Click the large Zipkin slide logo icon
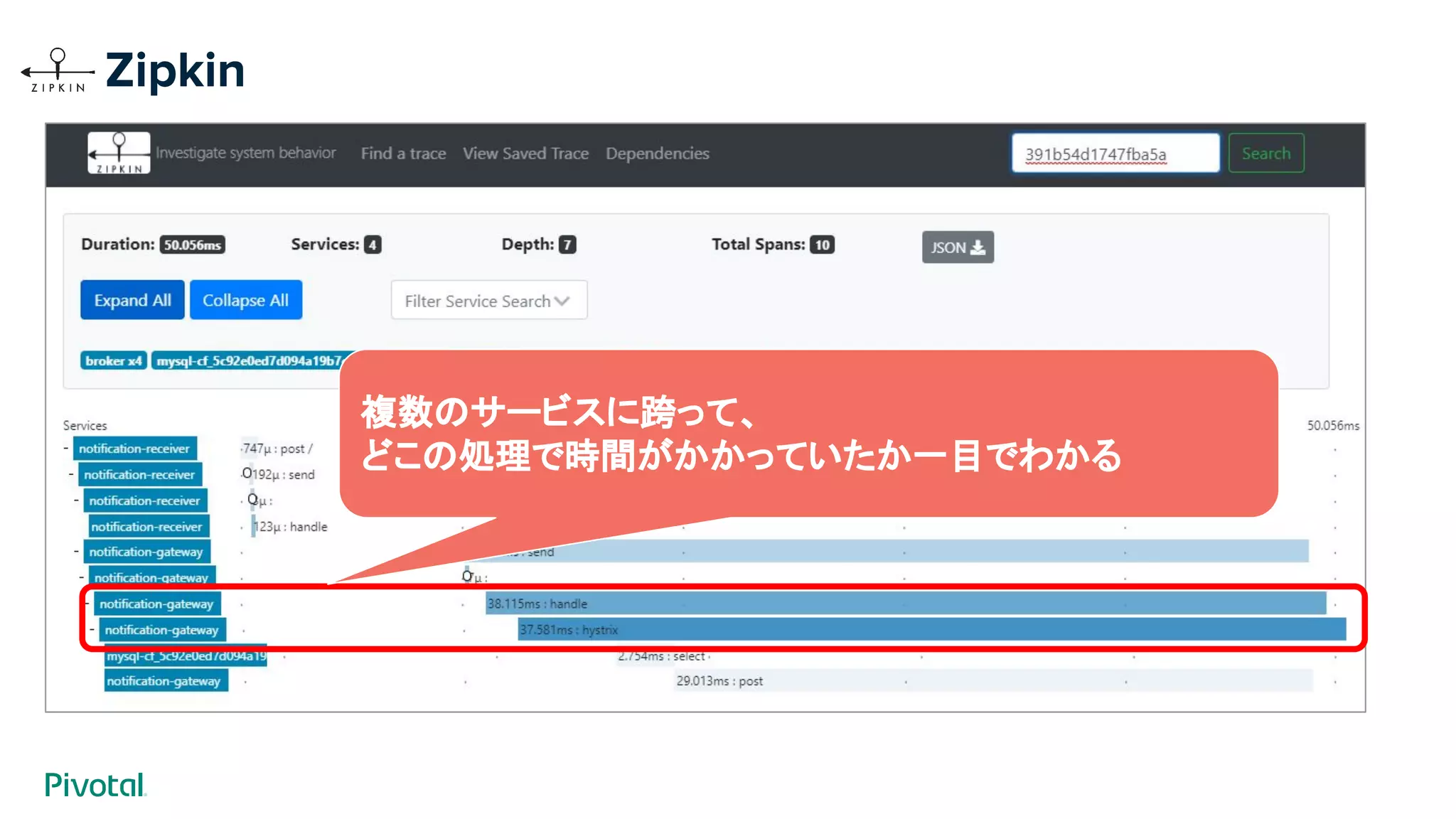This screenshot has height=819, width=1456. click(58, 70)
